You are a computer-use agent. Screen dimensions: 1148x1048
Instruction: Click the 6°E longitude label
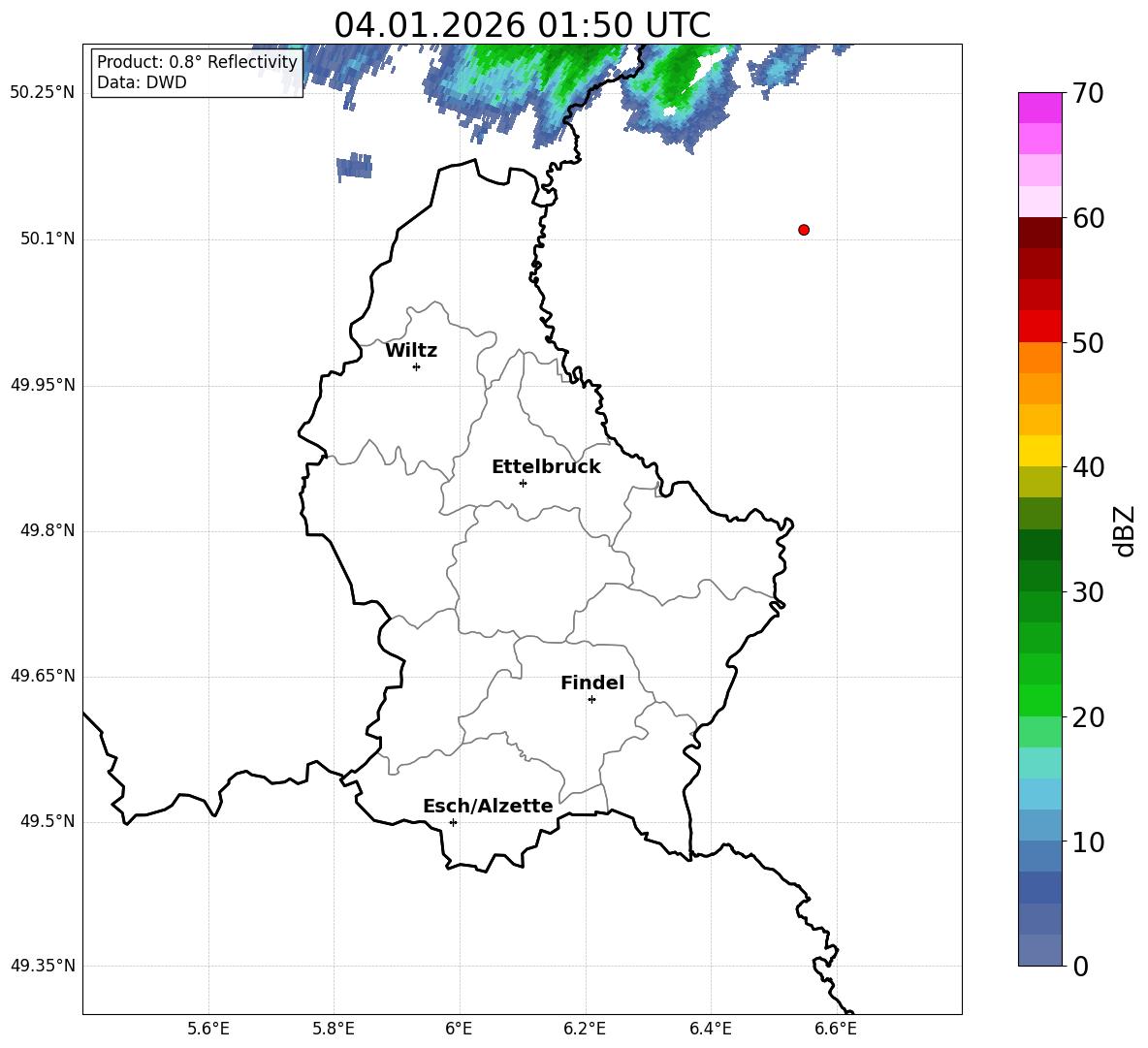coord(459,1029)
